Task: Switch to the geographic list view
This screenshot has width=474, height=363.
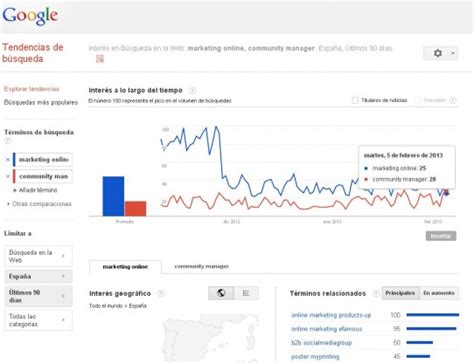Action: tap(246, 293)
